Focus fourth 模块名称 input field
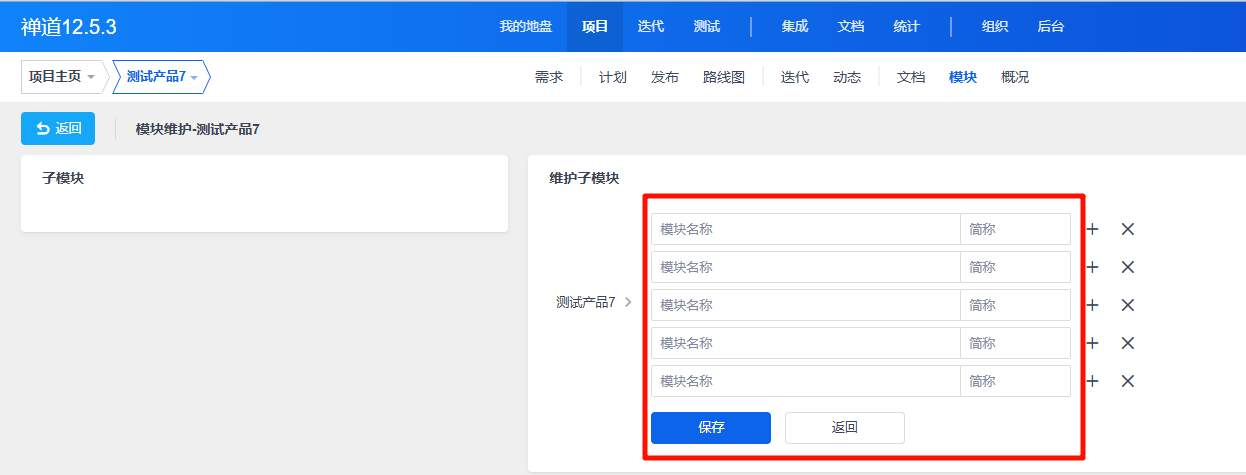 tap(806, 343)
